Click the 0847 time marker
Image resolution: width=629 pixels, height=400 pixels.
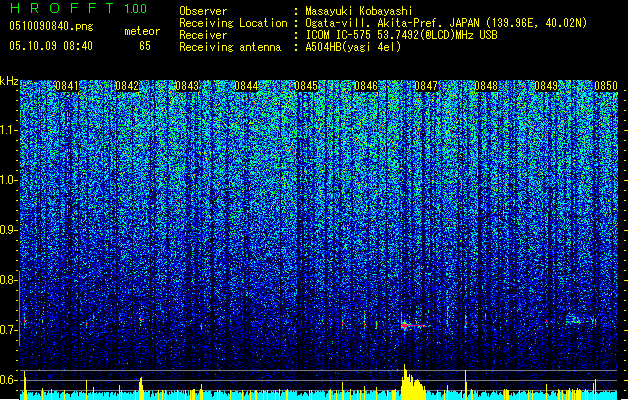tap(426, 86)
